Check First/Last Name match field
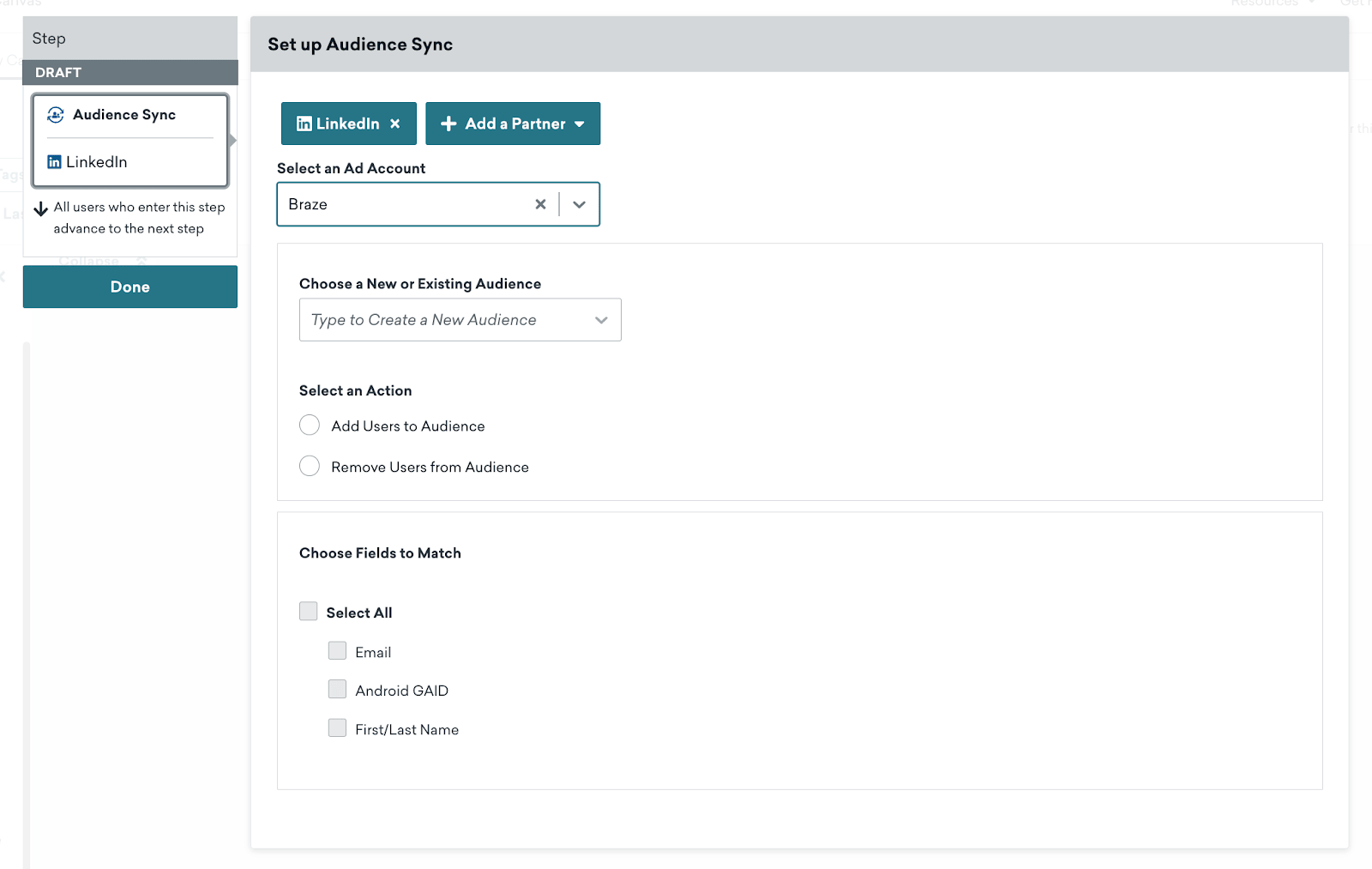The height and width of the screenshot is (869, 1372). [337, 728]
